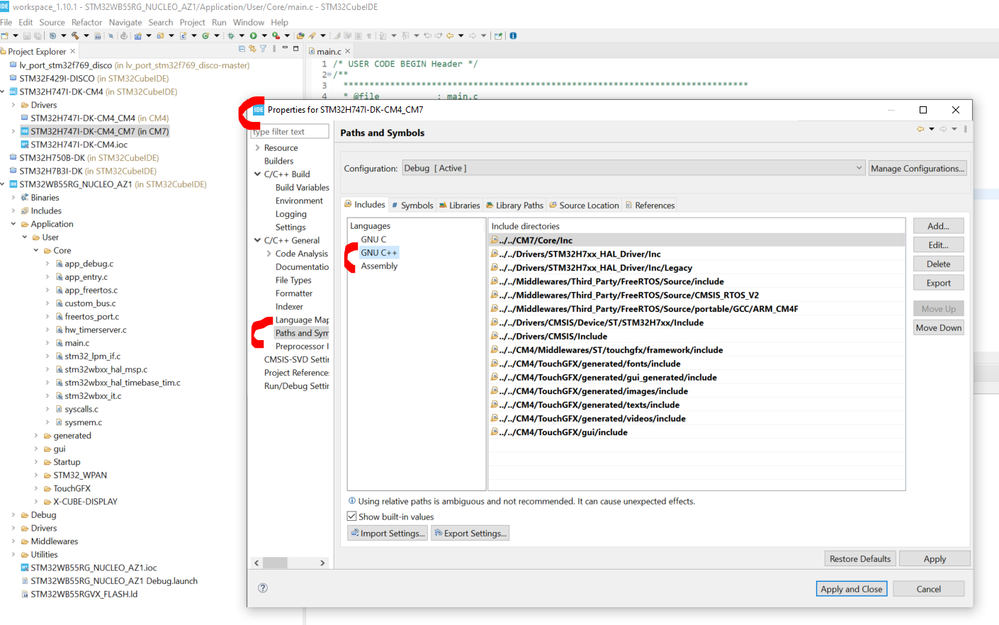Click the New file toolbar icon

point(4,36)
